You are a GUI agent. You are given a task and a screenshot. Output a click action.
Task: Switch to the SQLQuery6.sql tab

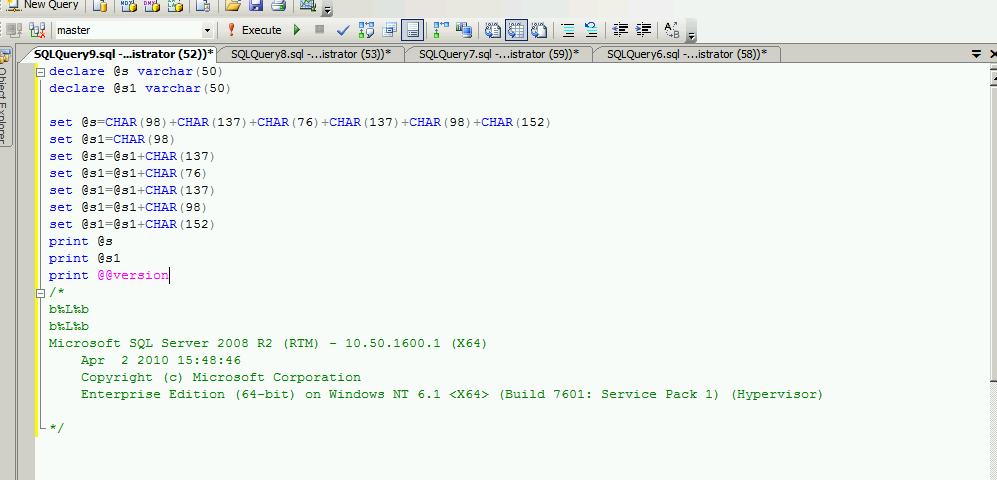(687, 54)
